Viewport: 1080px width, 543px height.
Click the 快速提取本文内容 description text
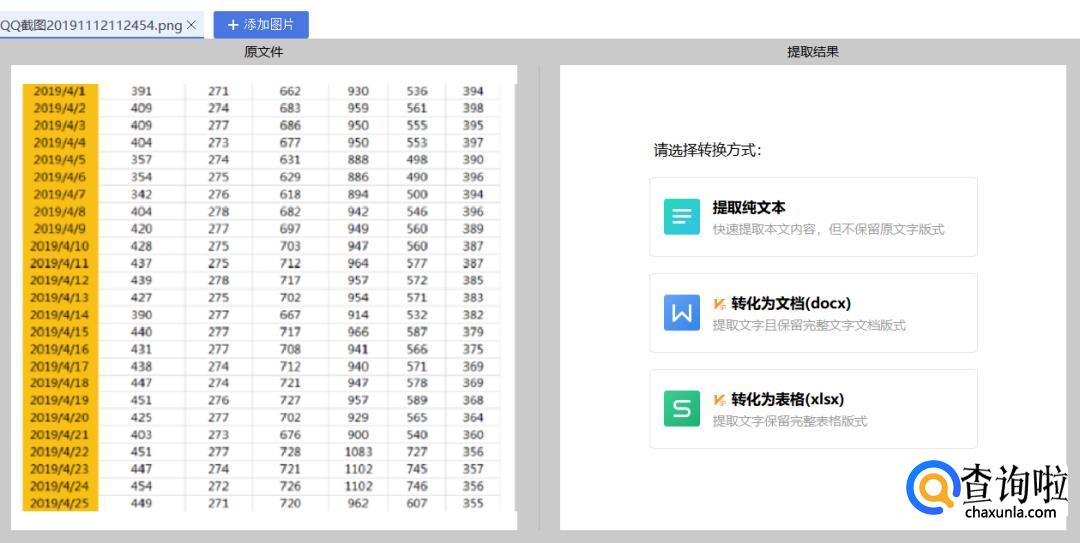pos(829,229)
